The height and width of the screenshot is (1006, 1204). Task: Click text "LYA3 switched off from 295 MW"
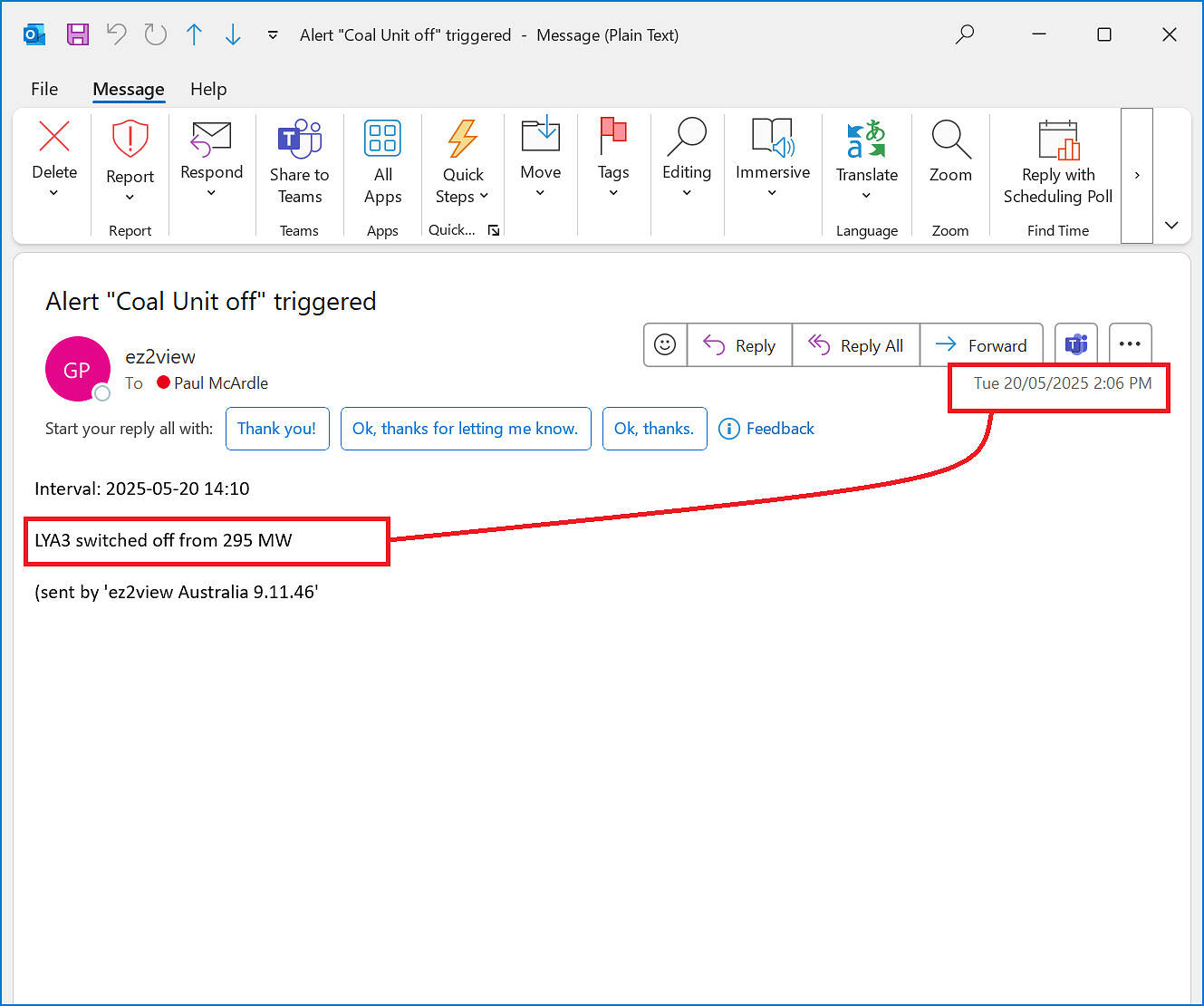pos(163,540)
